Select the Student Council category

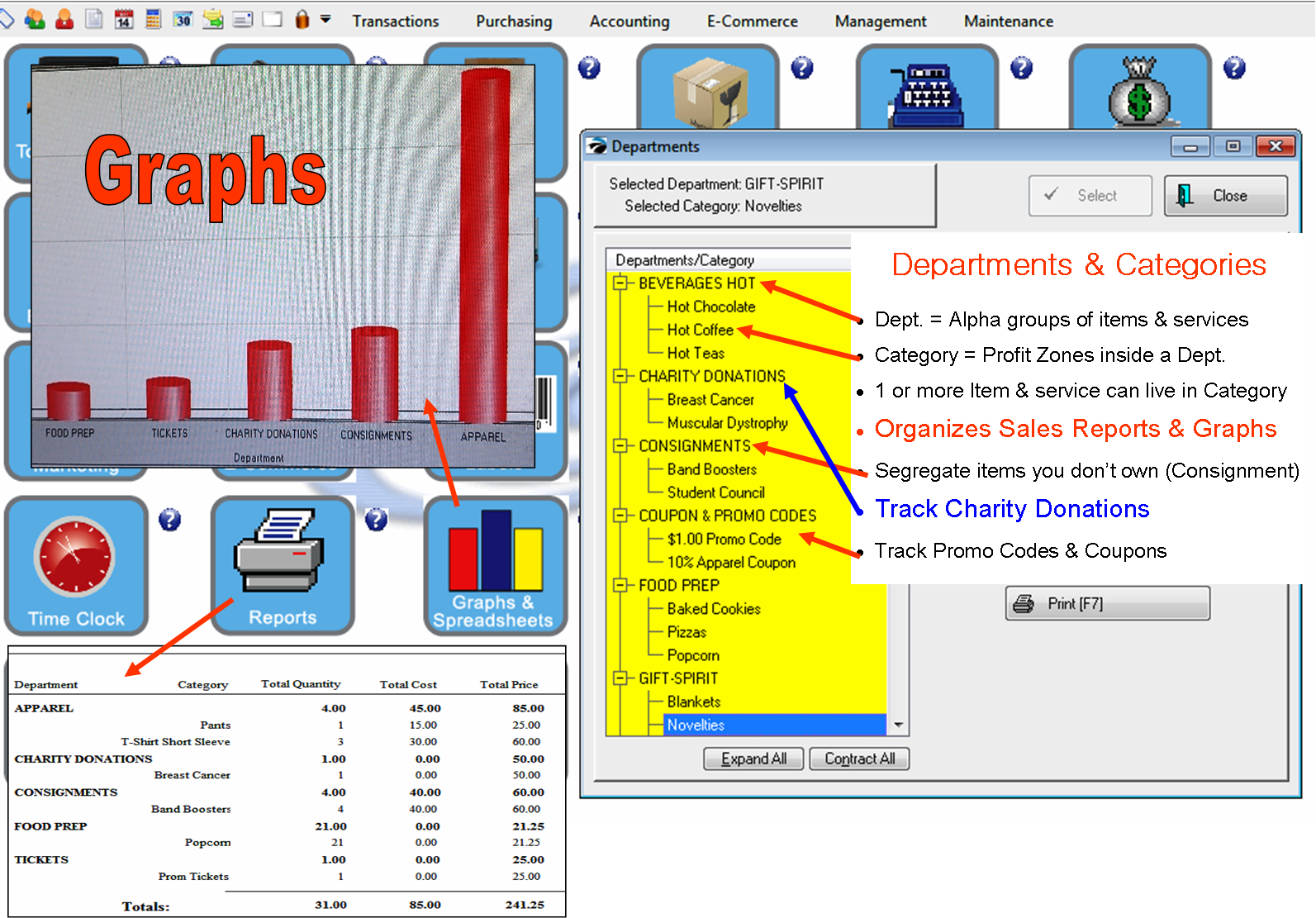pos(716,492)
